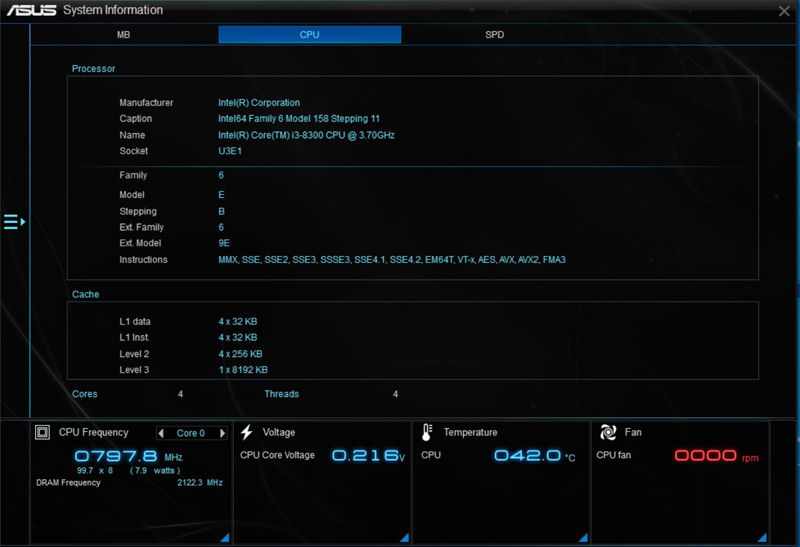This screenshot has height=547, width=800.
Task: Click the Fan spinner icon
Action: (x=608, y=432)
